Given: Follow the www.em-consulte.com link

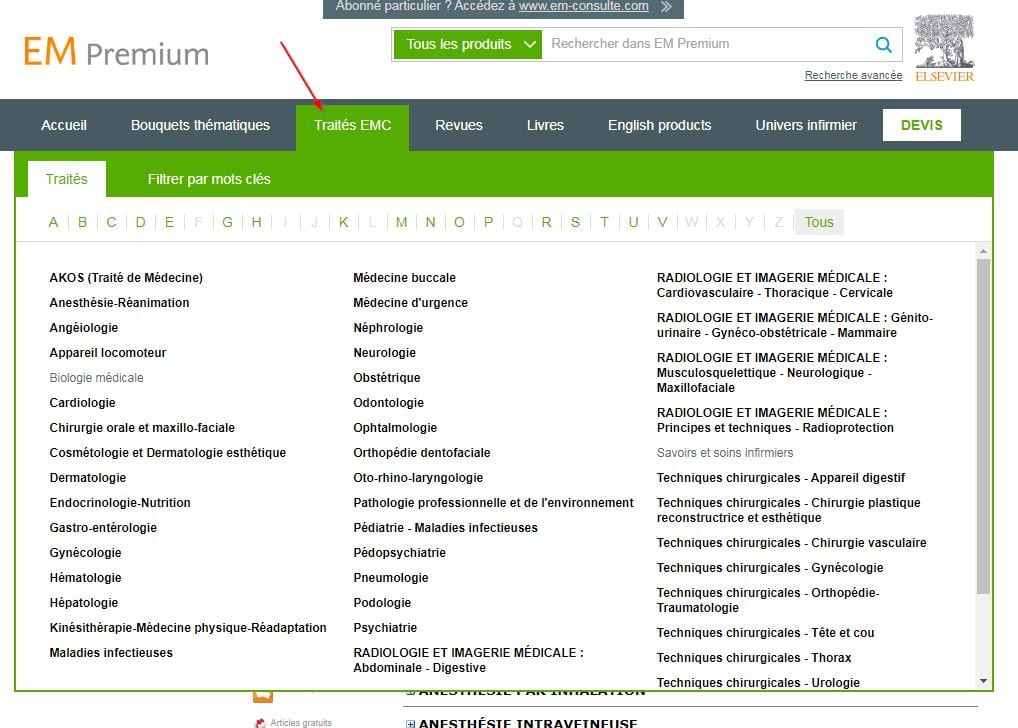Looking at the screenshot, I should click(583, 6).
